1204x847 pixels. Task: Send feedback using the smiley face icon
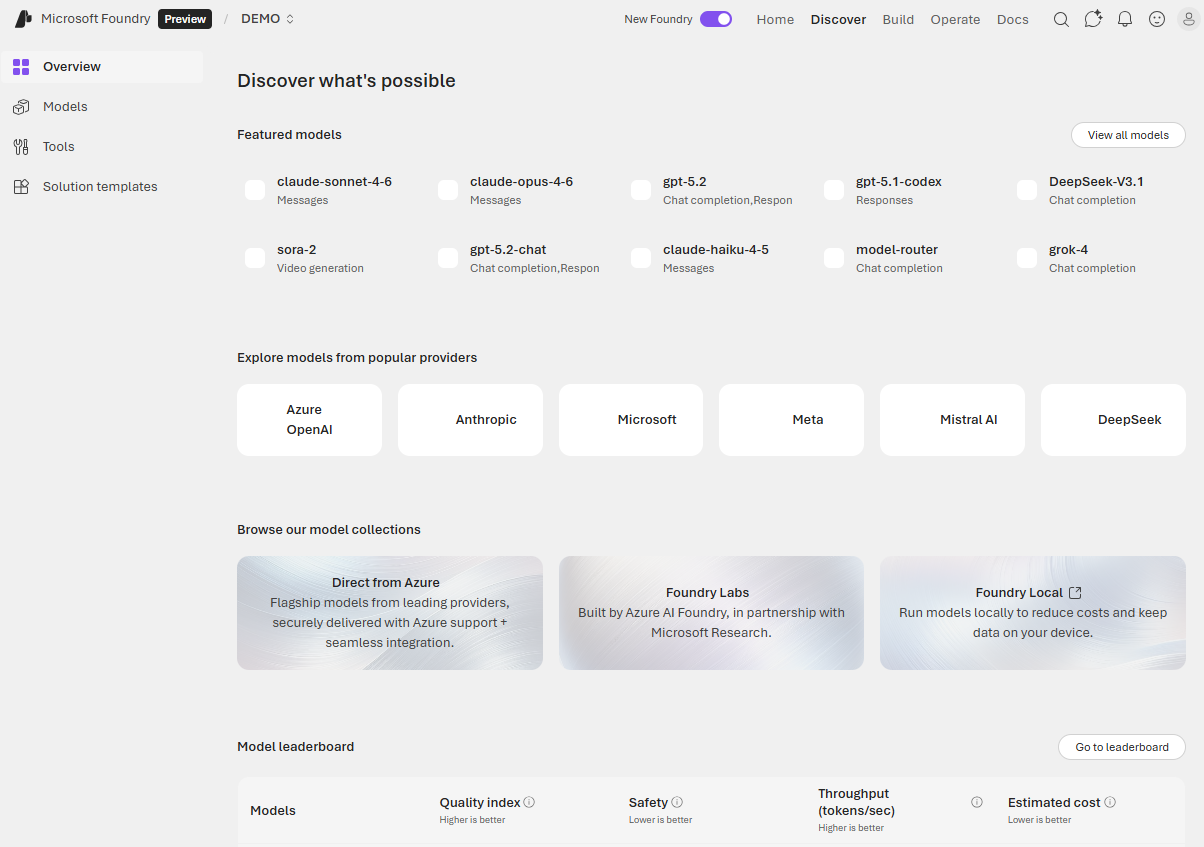click(x=1157, y=19)
